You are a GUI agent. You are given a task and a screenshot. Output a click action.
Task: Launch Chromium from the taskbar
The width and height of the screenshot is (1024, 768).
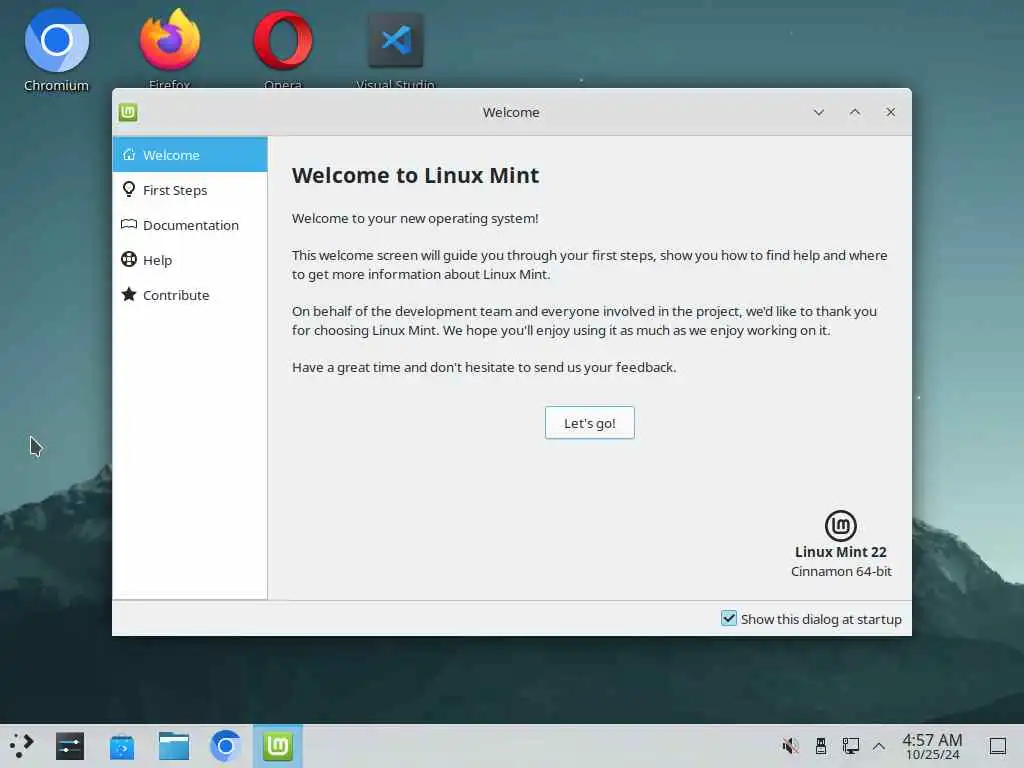tap(225, 746)
